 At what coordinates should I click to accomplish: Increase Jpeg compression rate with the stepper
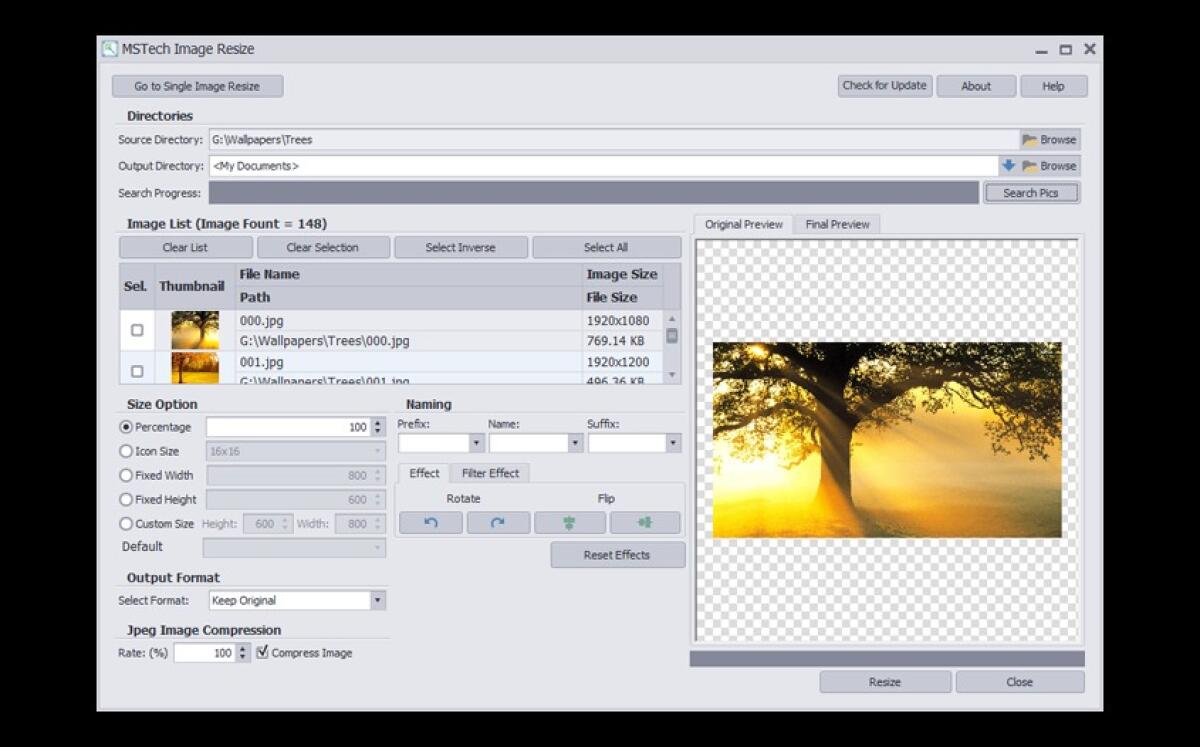243,648
